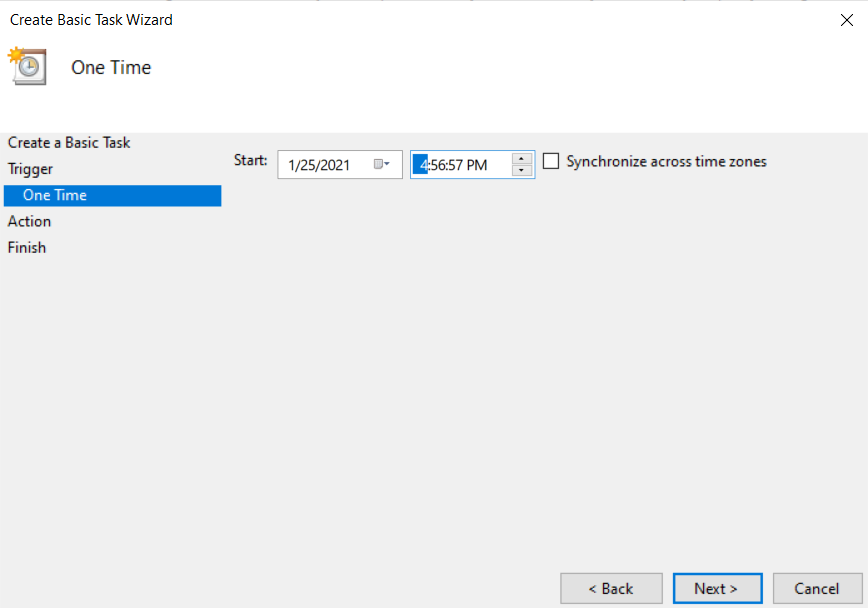Click the Create Basic Task Wizard title

(x=91, y=20)
